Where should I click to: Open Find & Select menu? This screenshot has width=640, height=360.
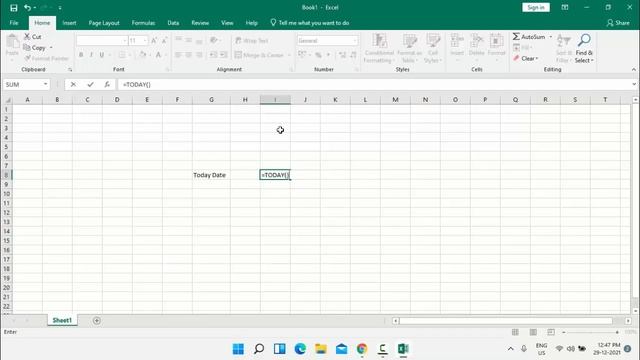point(584,48)
